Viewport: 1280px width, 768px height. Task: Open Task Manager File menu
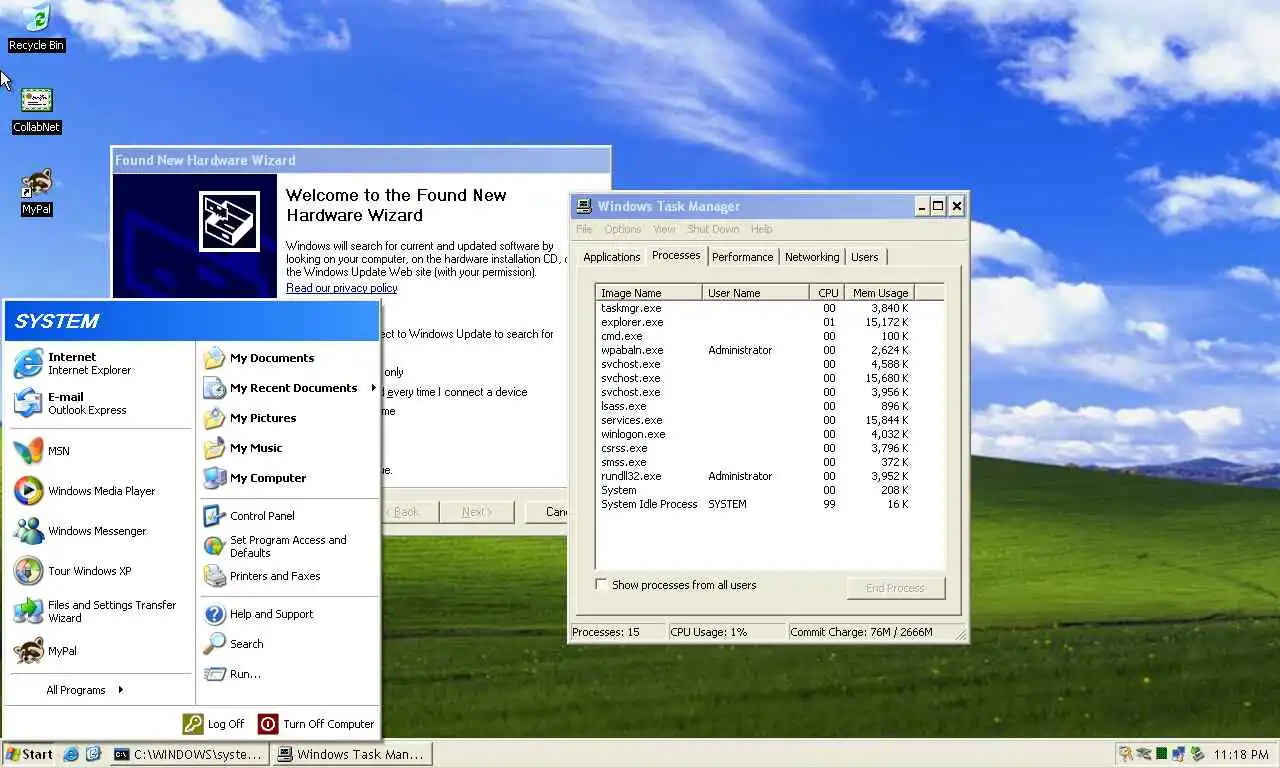tap(584, 229)
